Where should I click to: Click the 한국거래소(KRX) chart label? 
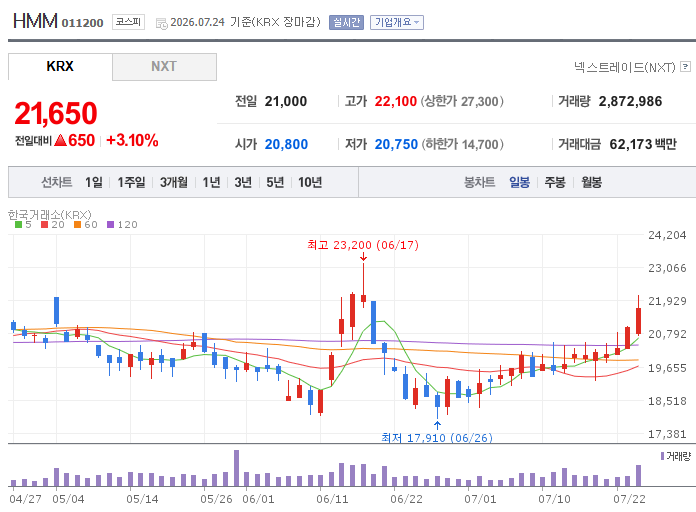click(50, 215)
